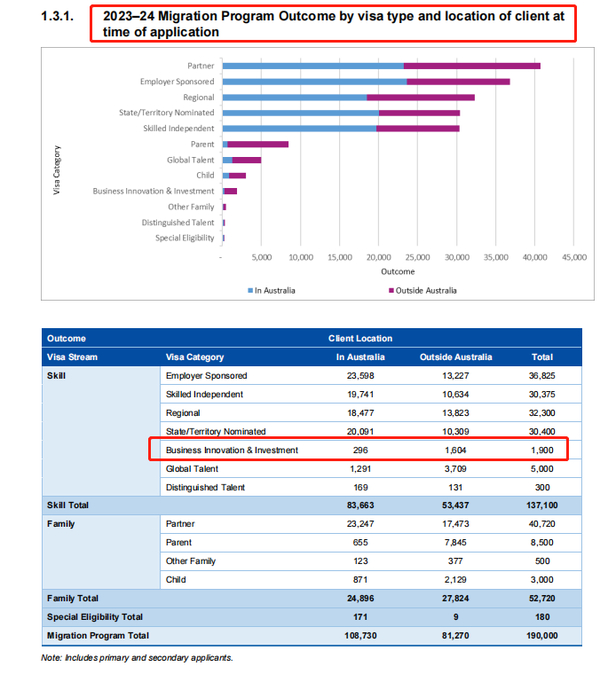Click the "Business Innovation & Investment" chart axis label
Image resolution: width=600 pixels, height=674 pixels.
point(153,191)
